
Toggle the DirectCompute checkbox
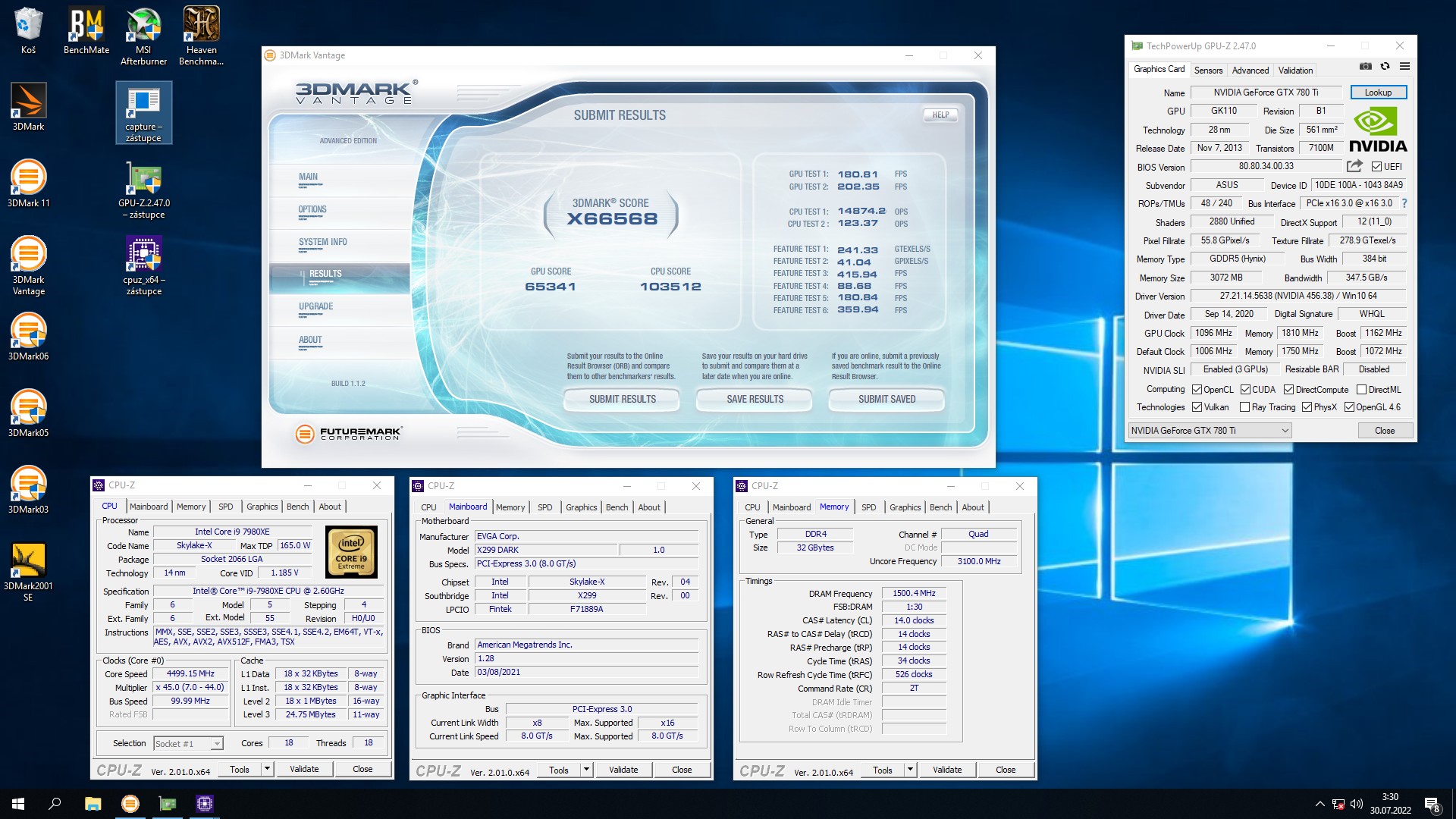point(1288,390)
